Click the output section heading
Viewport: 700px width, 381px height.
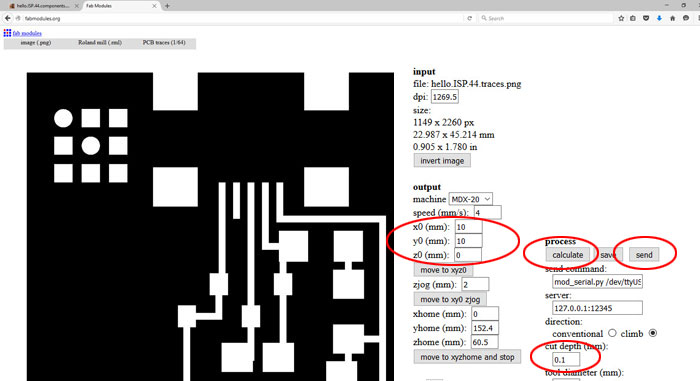tap(427, 187)
